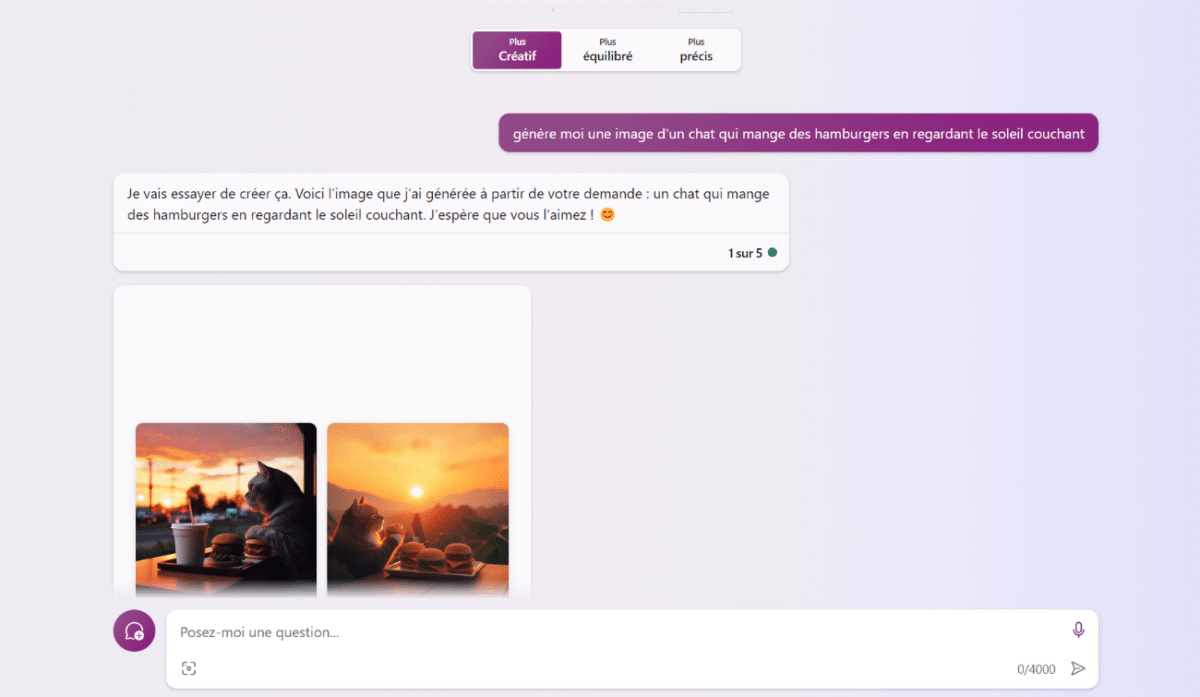Send the message via the paper plane icon
The height and width of the screenshot is (697, 1200).
1078,668
